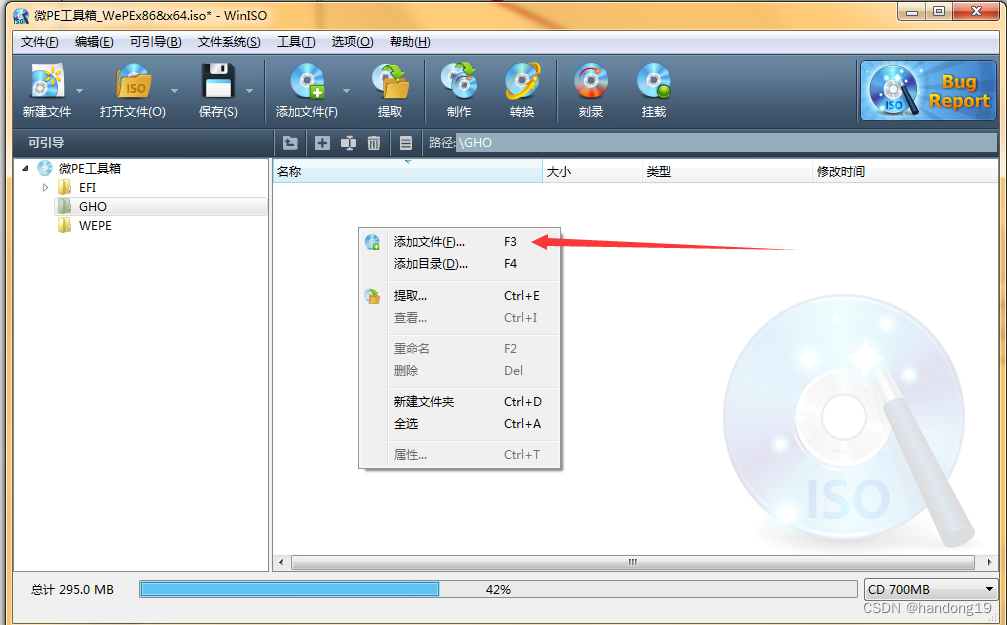The image size is (1007, 625).
Task: Click the path field showing \GHO
Action: tap(726, 143)
